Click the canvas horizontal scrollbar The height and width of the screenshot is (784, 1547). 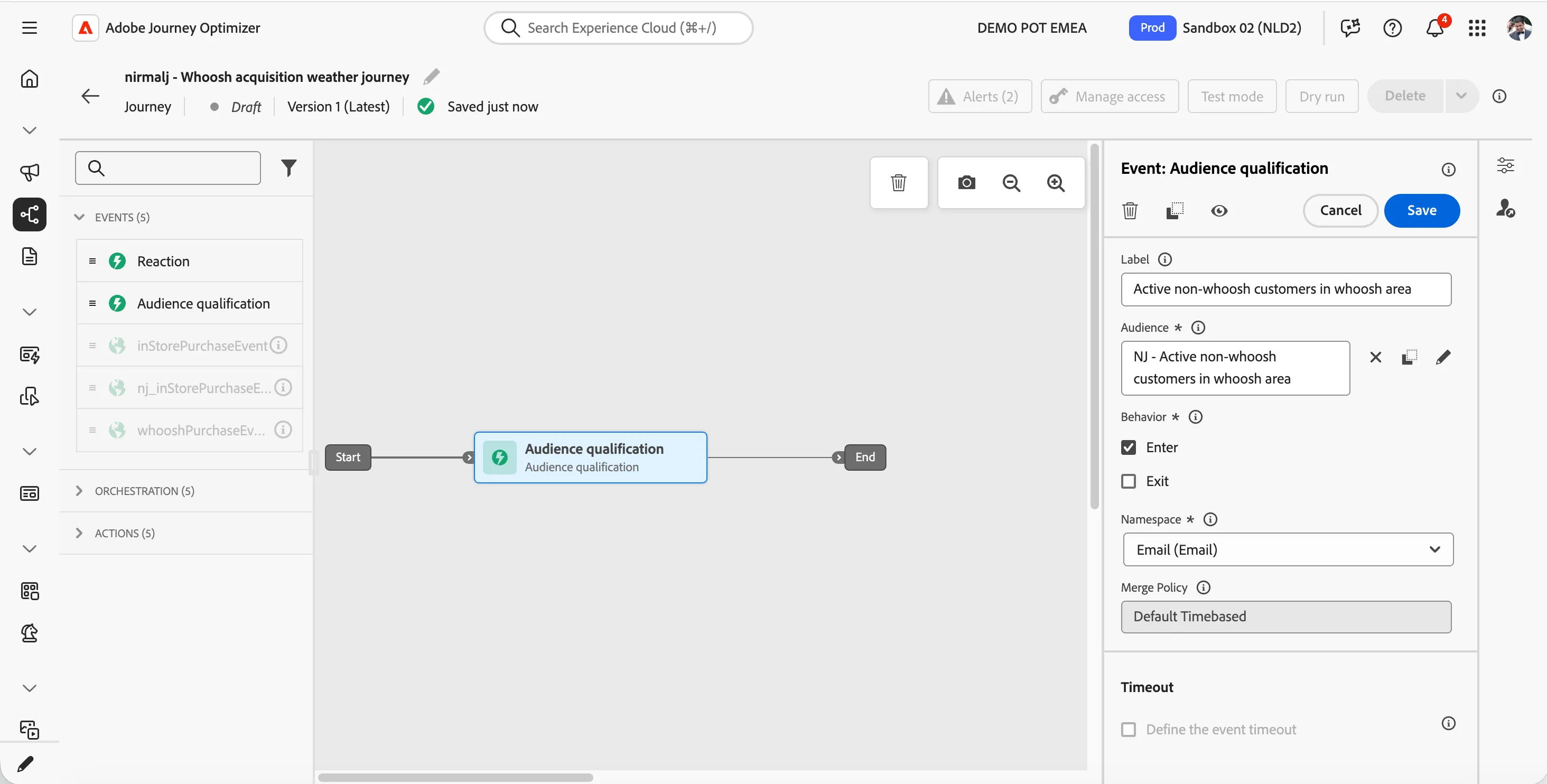coord(455,777)
